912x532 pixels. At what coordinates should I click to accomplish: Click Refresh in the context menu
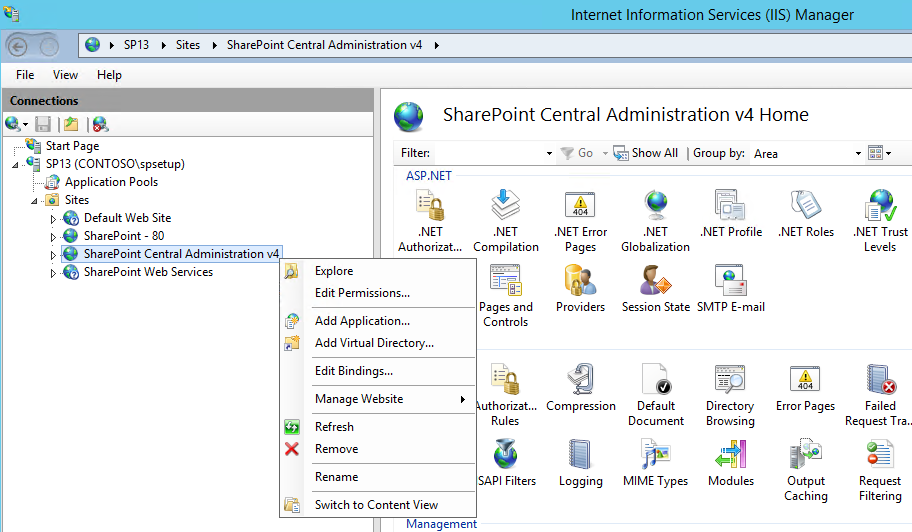coord(376,427)
